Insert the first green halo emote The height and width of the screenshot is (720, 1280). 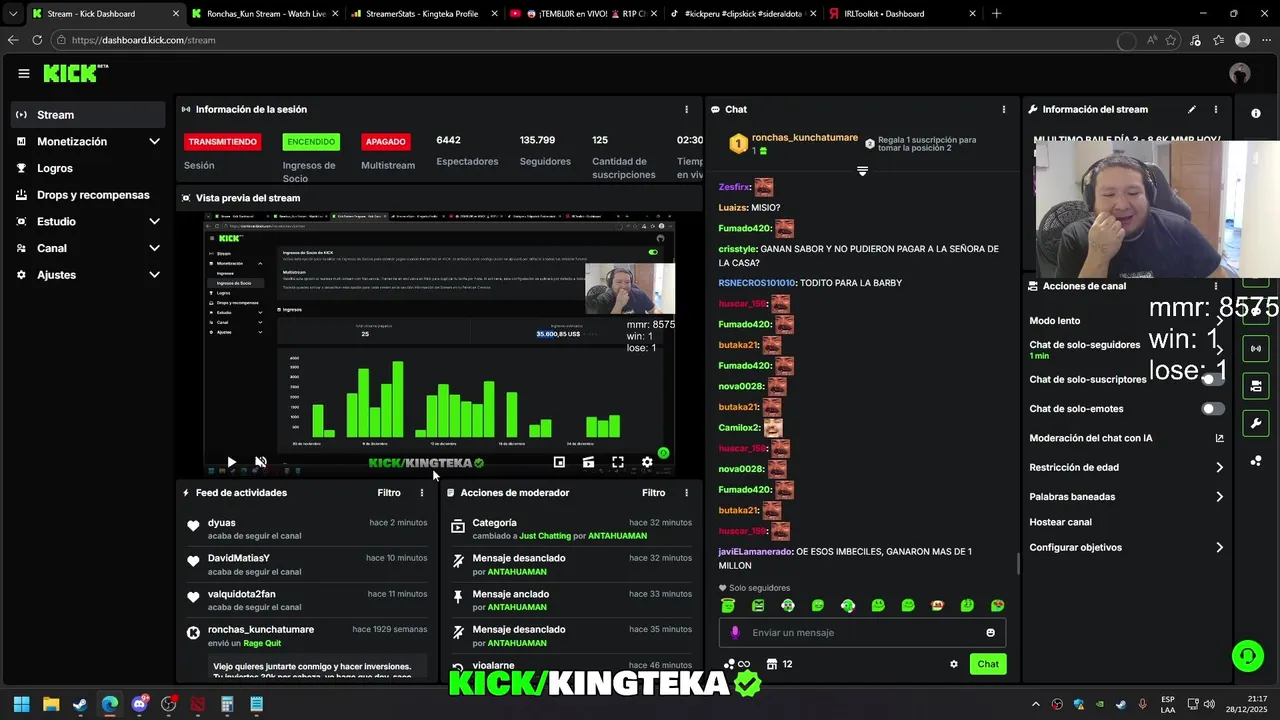coord(728,606)
